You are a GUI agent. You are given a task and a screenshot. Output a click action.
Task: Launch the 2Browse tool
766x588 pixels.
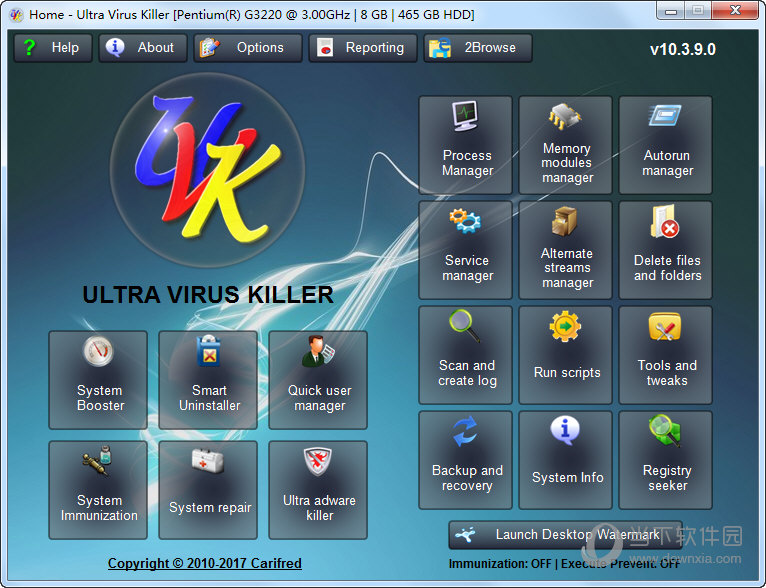478,48
